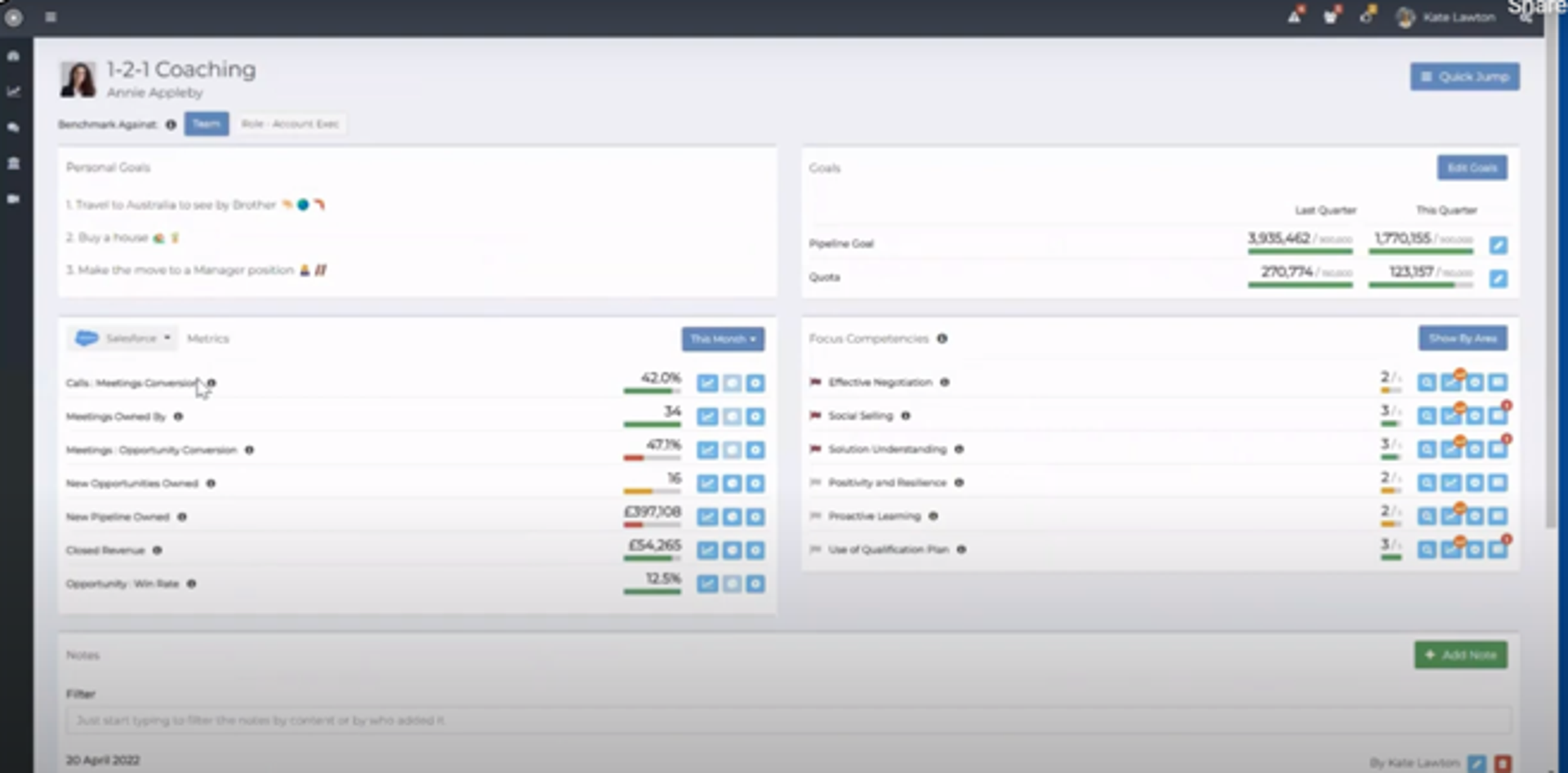The image size is (1568, 773).
Task: Toggle focus flag for Use of Qualification Plan
Action: pos(815,549)
